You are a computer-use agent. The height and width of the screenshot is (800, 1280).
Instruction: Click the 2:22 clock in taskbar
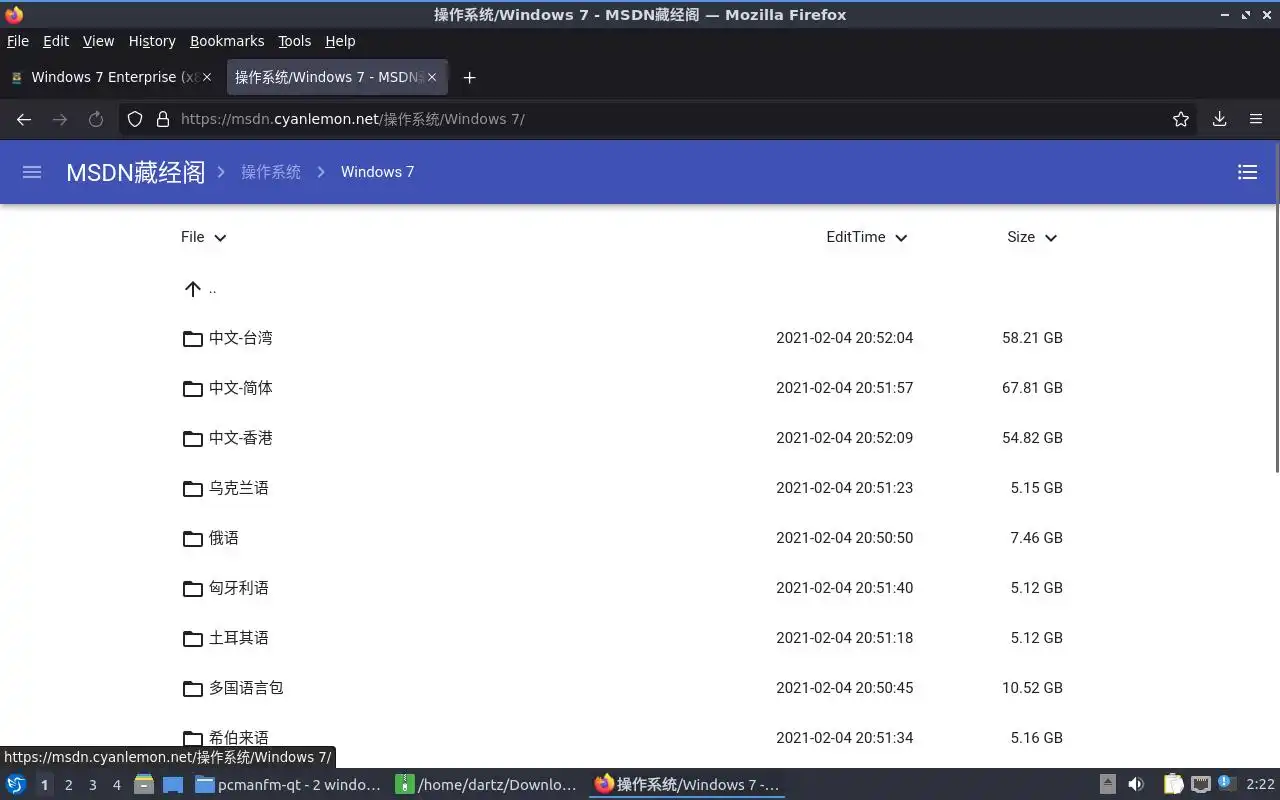pyautogui.click(x=1260, y=785)
